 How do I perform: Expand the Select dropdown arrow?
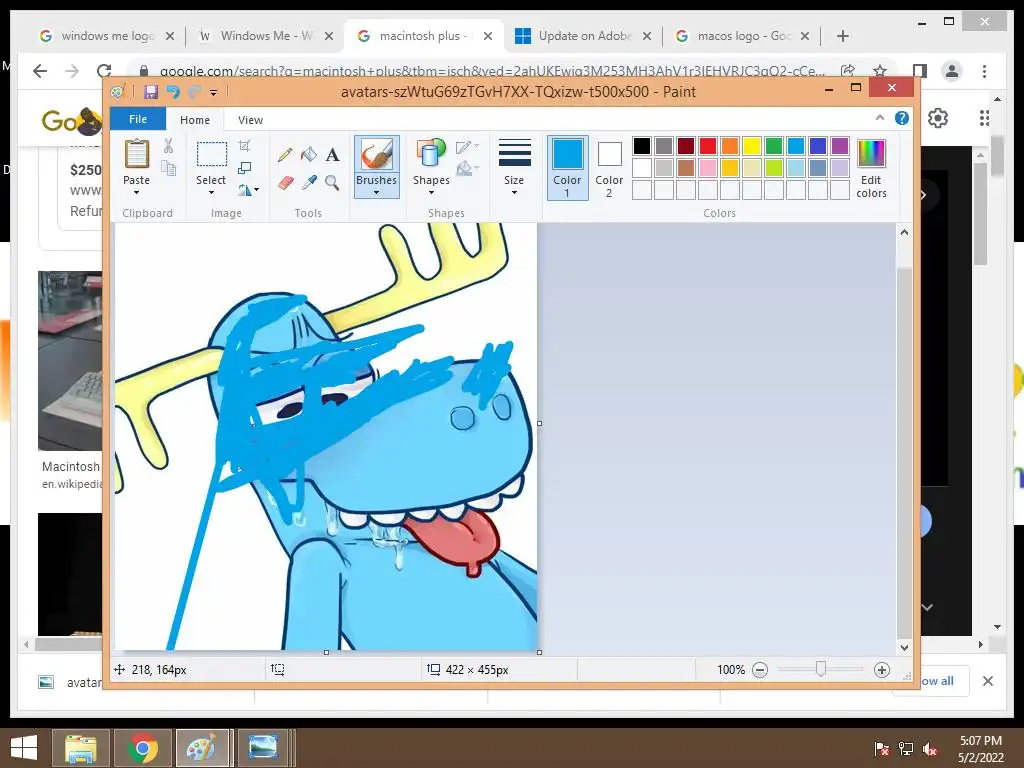coord(211,193)
